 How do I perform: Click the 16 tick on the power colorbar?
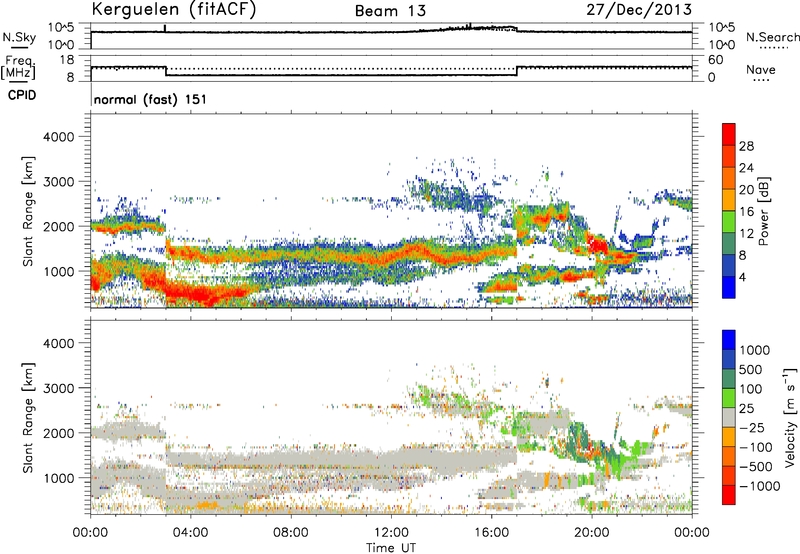pyautogui.click(x=746, y=212)
